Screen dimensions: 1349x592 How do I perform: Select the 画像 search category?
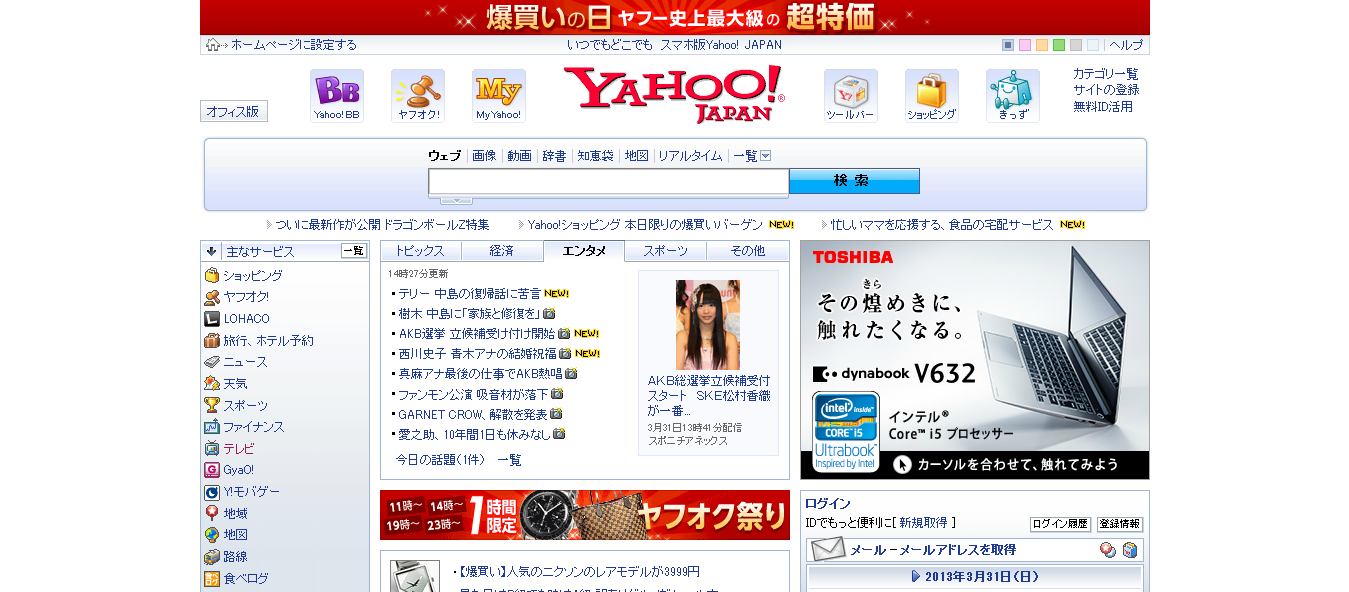(484, 156)
